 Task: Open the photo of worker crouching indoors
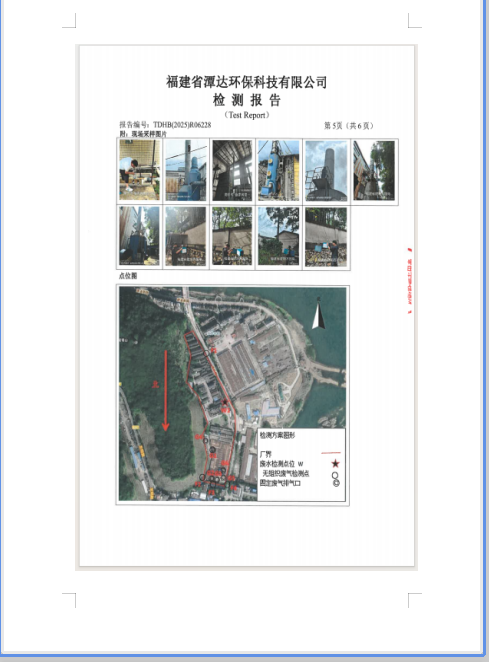(139, 170)
